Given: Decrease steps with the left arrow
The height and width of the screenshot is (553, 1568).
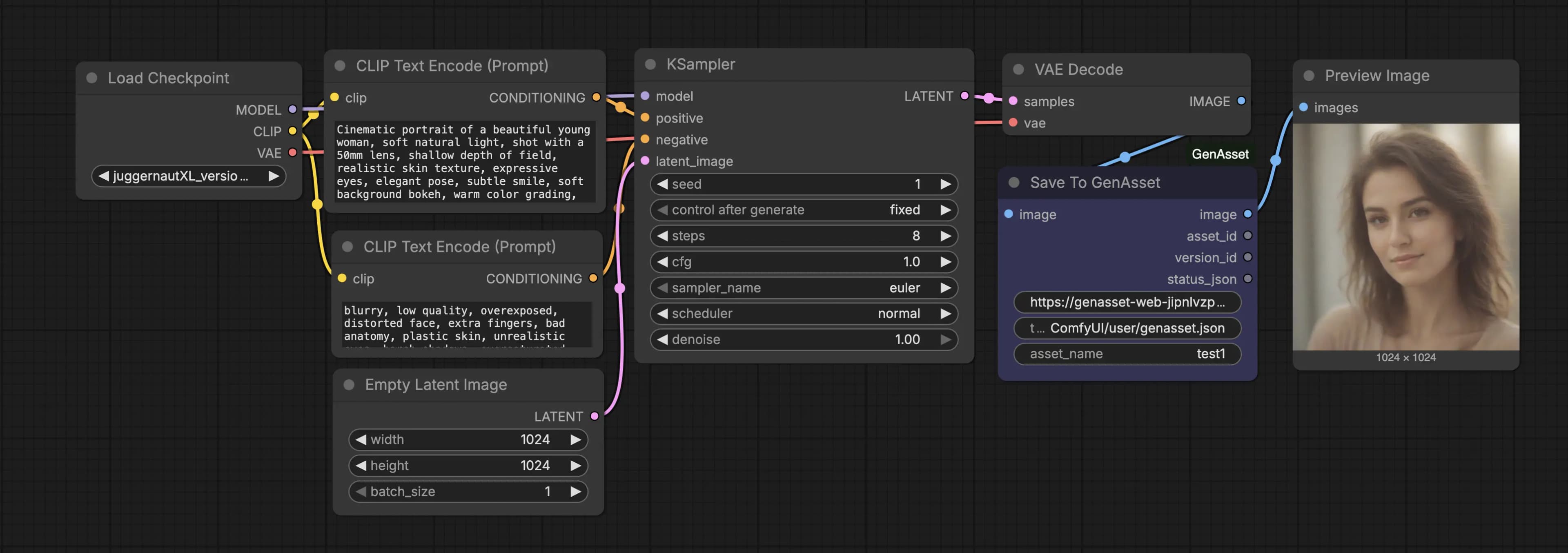Looking at the screenshot, I should pos(662,236).
